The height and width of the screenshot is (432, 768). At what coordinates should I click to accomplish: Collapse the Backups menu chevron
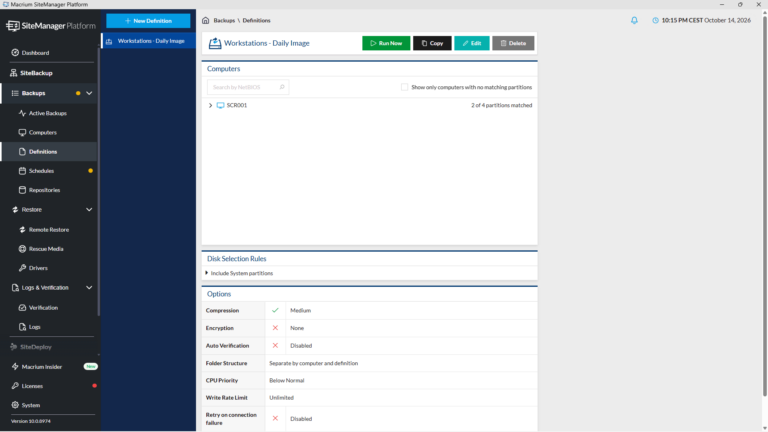pyautogui.click(x=89, y=93)
